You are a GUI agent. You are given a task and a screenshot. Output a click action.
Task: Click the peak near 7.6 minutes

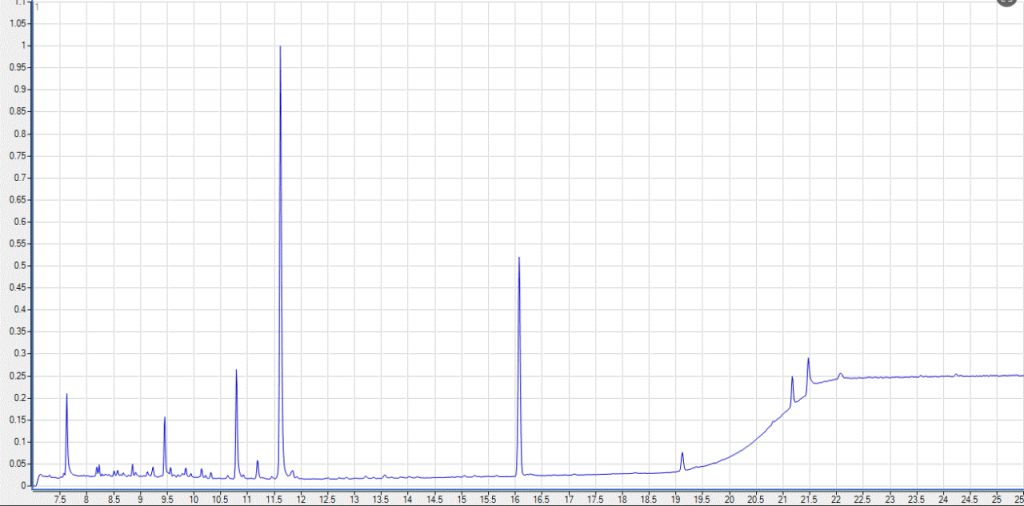pos(67,395)
